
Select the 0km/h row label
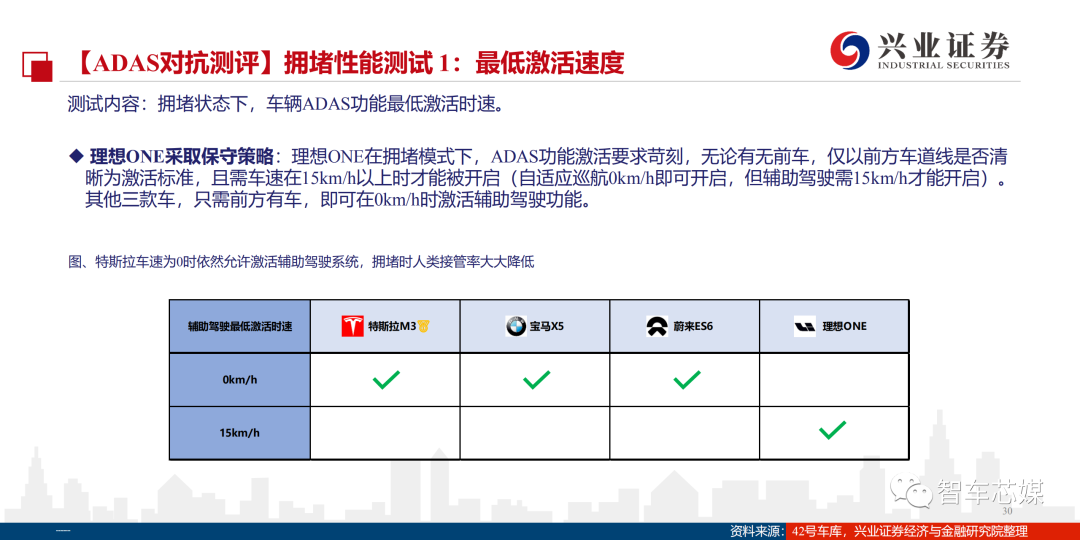[x=240, y=380]
